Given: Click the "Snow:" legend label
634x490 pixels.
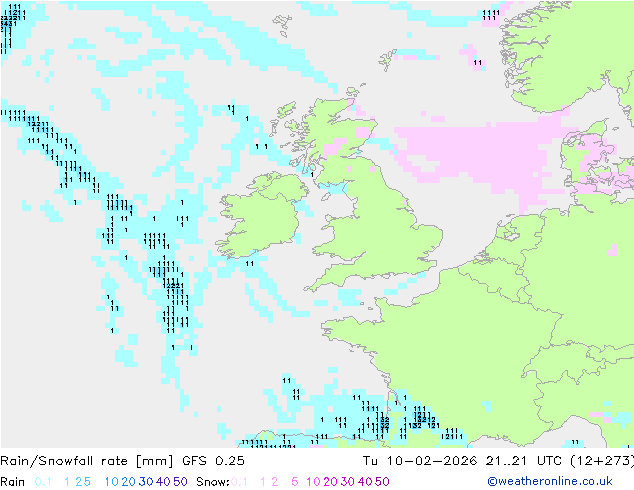Looking at the screenshot, I should pos(213,482).
